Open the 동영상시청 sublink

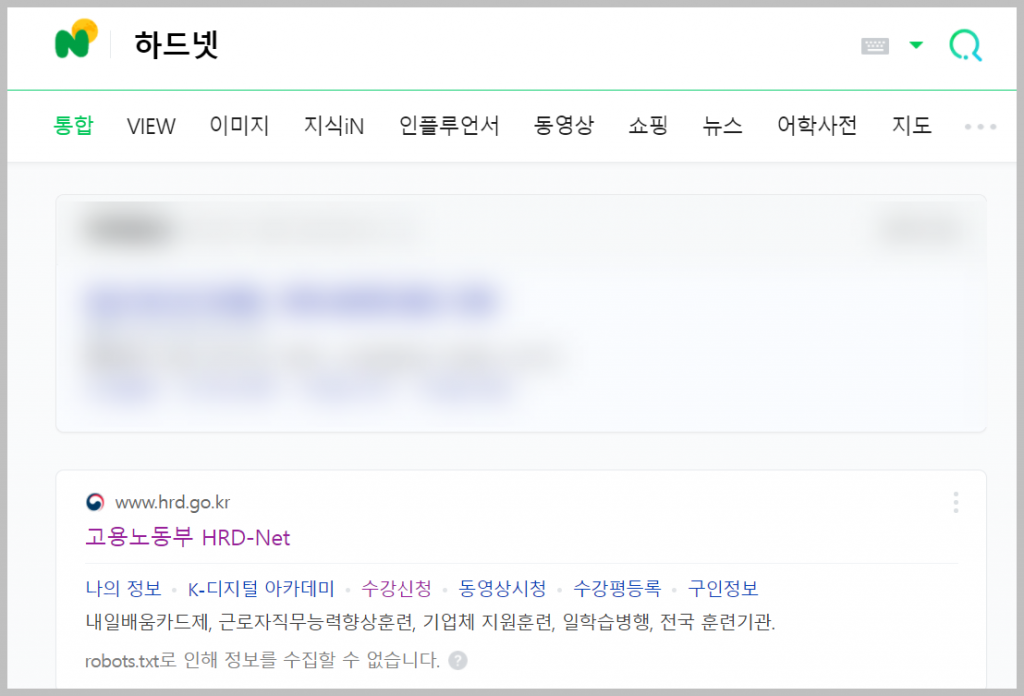point(502,588)
